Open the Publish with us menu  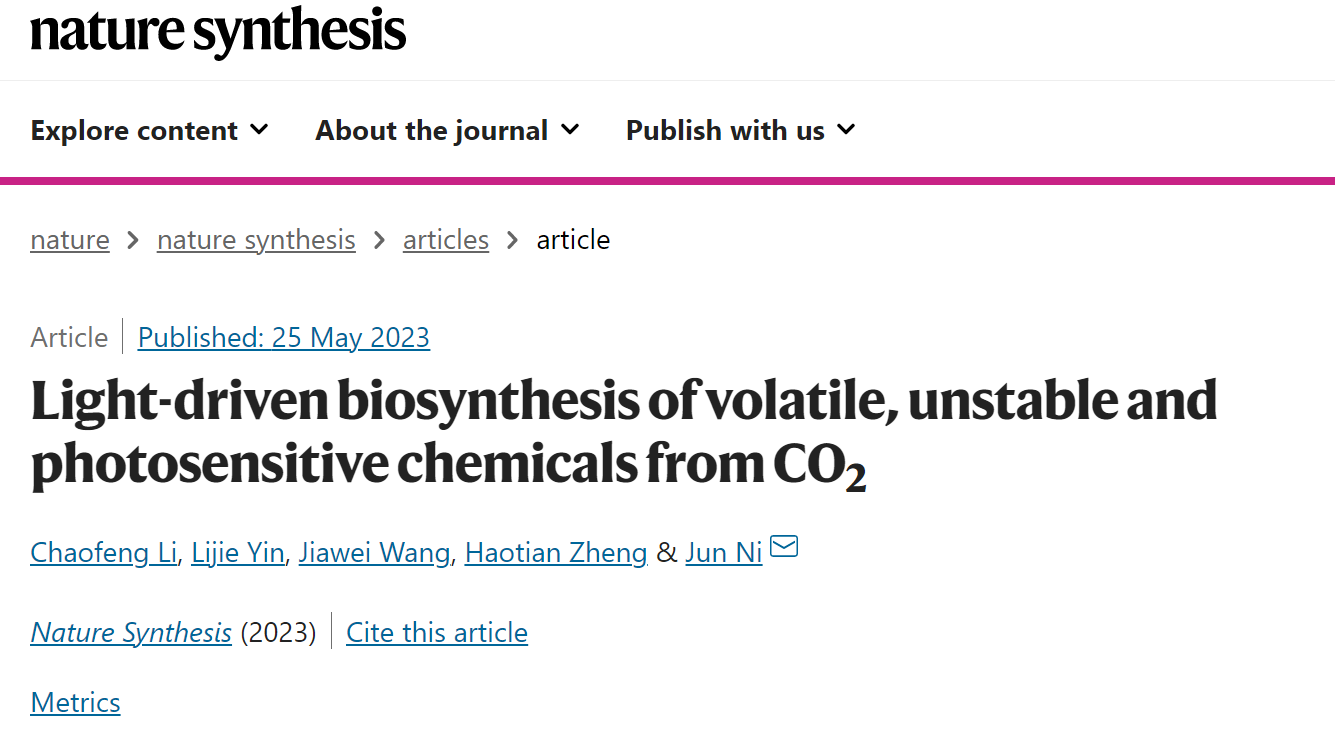741,130
